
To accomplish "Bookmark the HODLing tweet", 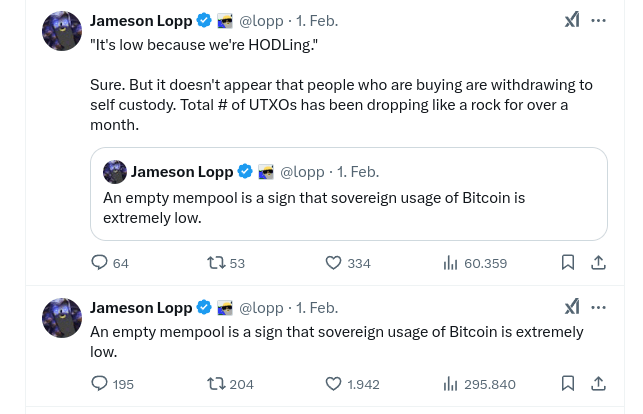I will click(567, 263).
